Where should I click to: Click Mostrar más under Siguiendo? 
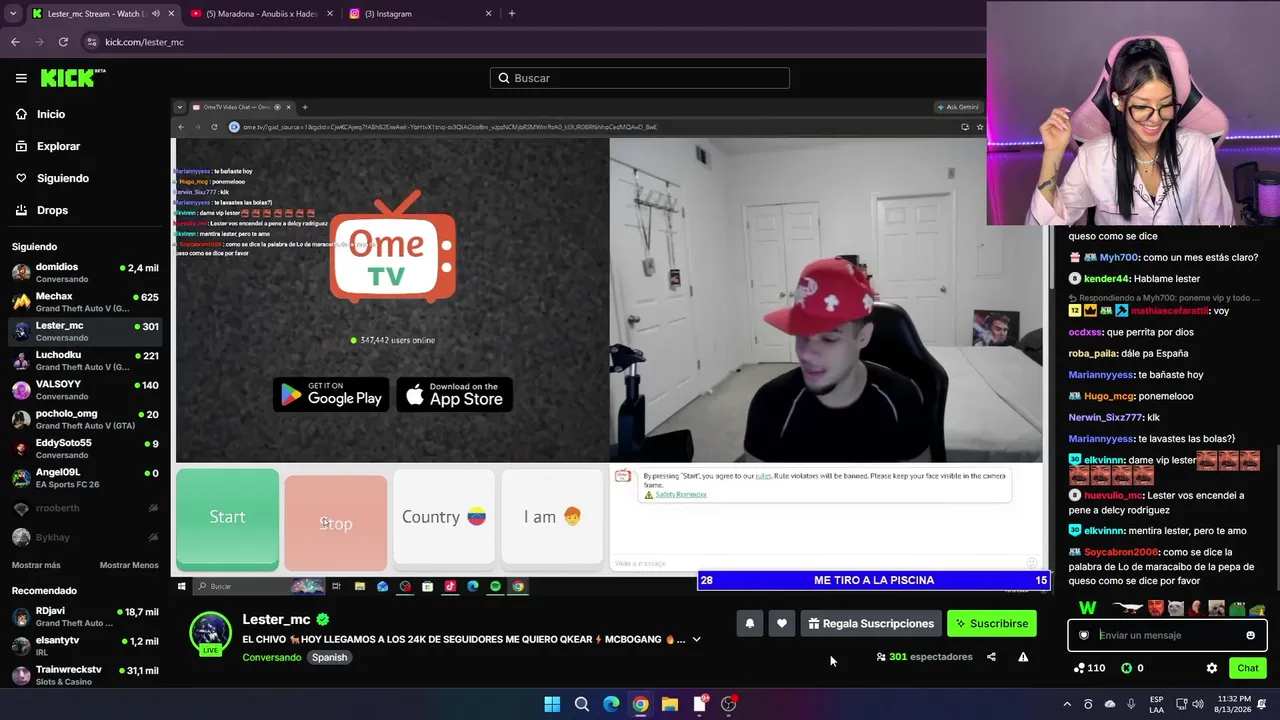tap(36, 565)
